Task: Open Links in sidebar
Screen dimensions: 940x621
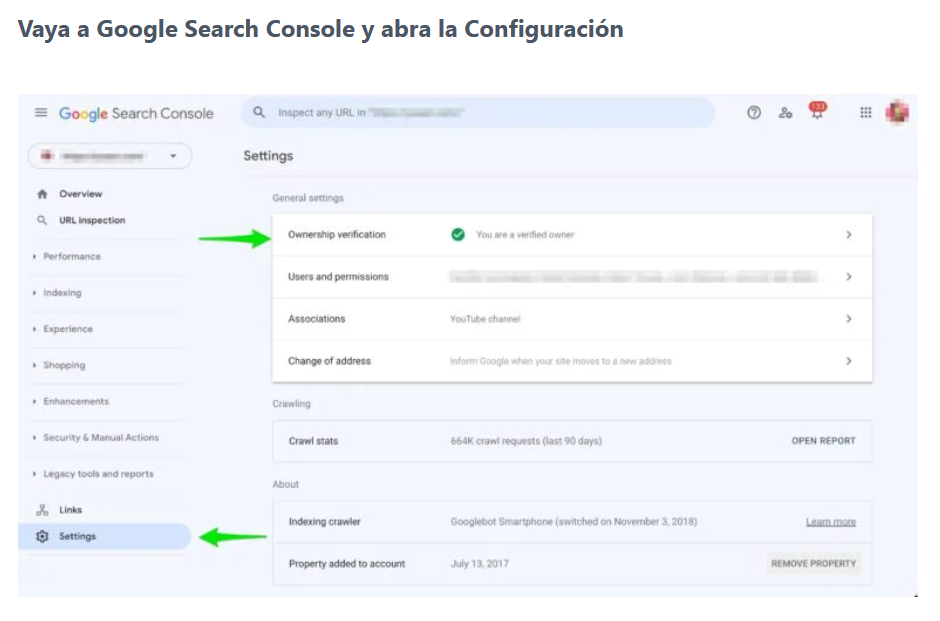Action: pos(70,510)
